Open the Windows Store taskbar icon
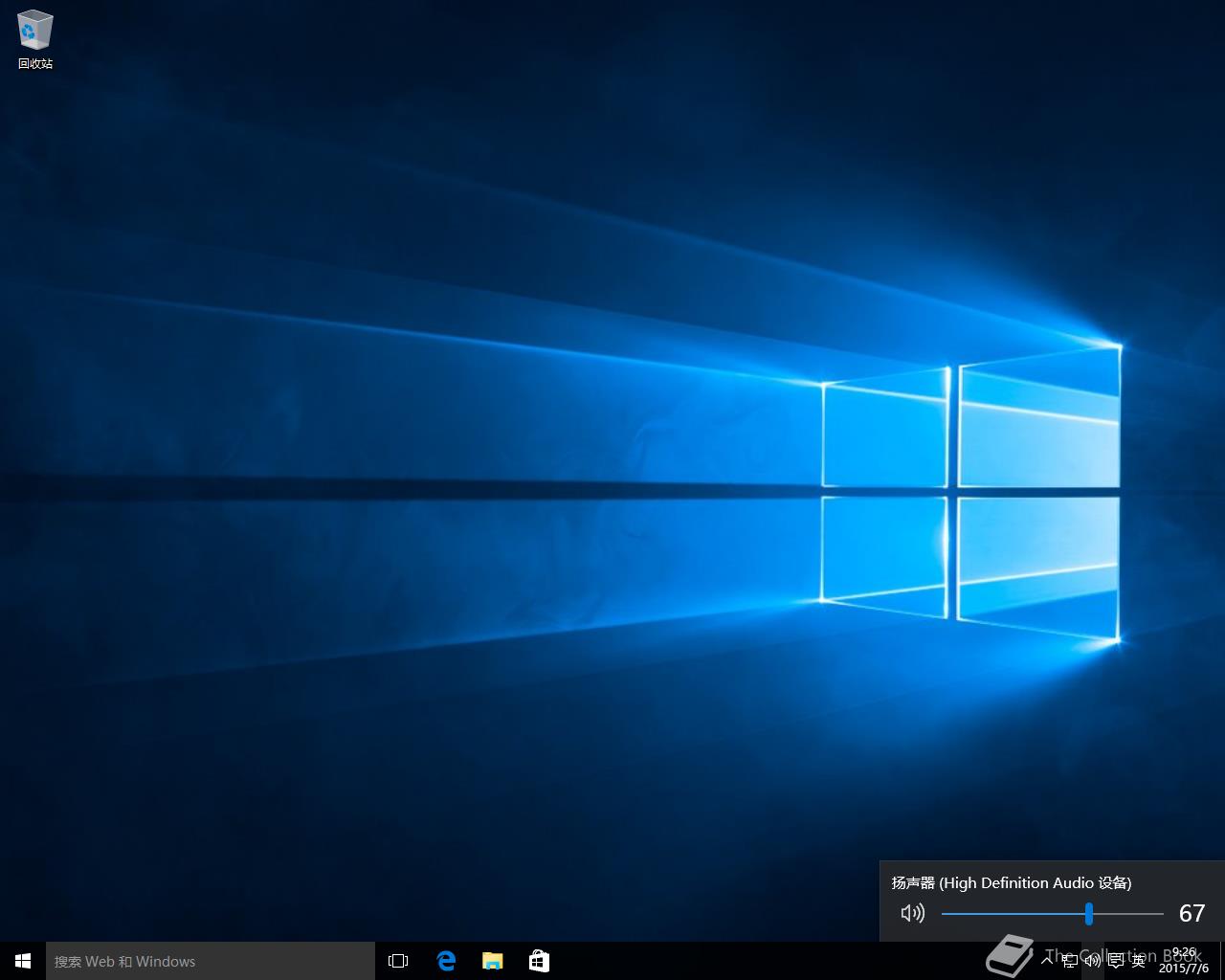The height and width of the screenshot is (980, 1225). pyautogui.click(x=539, y=961)
